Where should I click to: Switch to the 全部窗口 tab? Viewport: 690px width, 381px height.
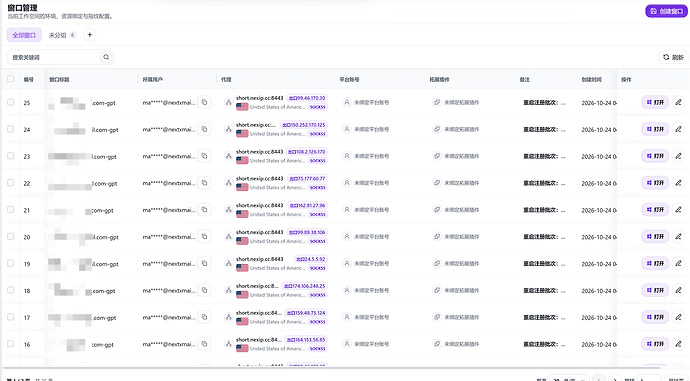coord(24,35)
